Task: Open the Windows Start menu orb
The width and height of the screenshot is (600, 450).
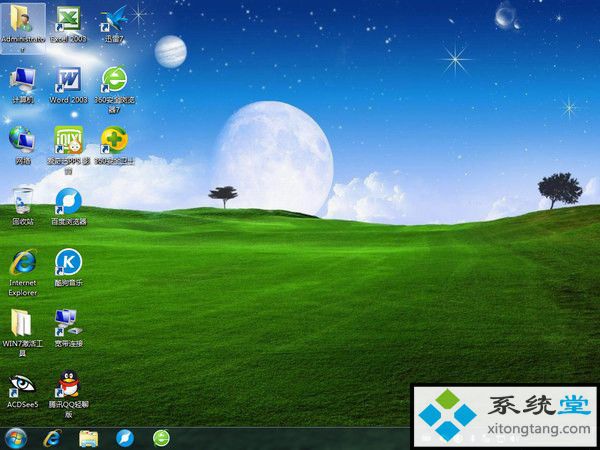Action: click(x=16, y=438)
